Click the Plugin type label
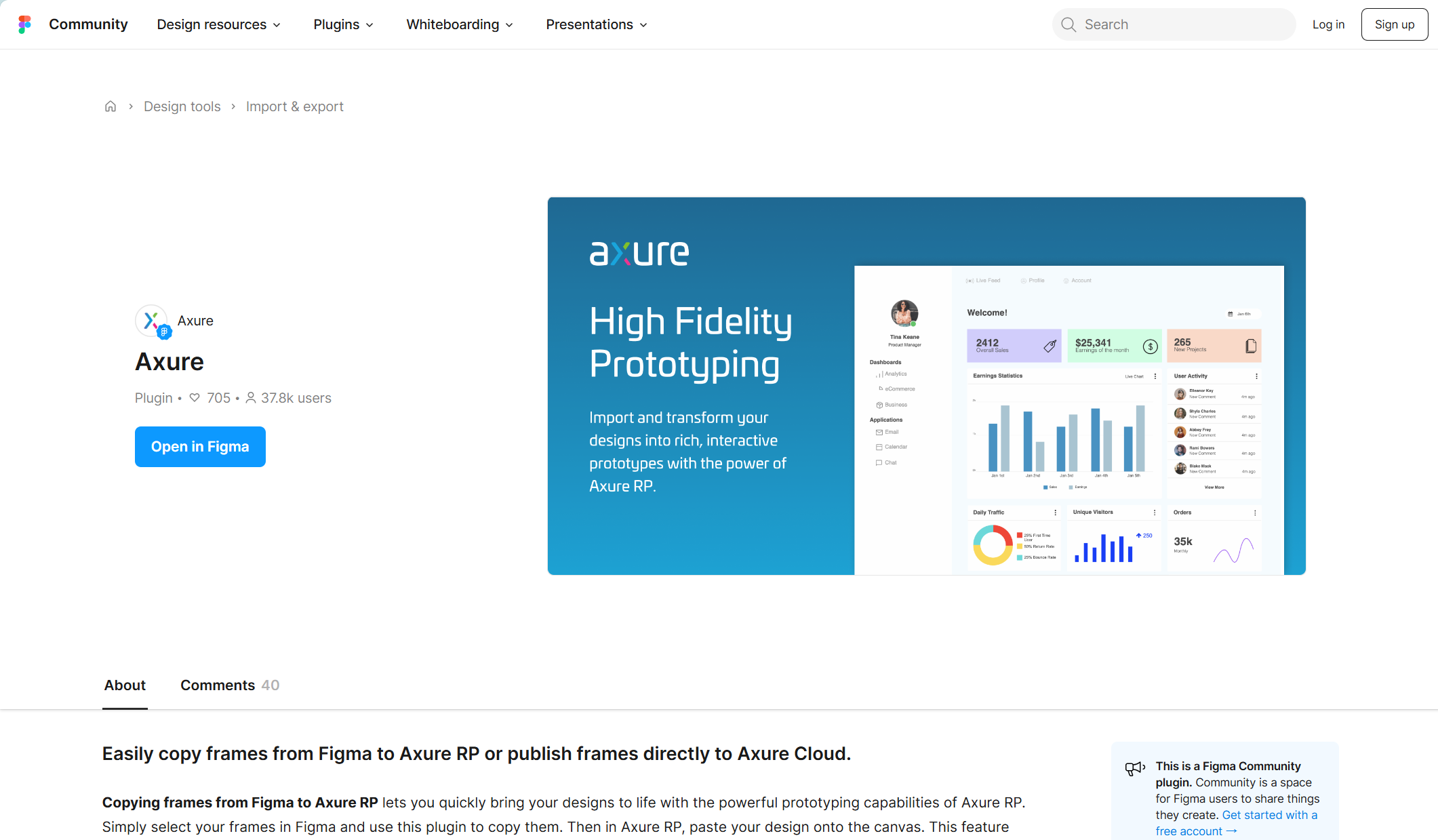This screenshot has width=1438, height=840. click(x=154, y=398)
